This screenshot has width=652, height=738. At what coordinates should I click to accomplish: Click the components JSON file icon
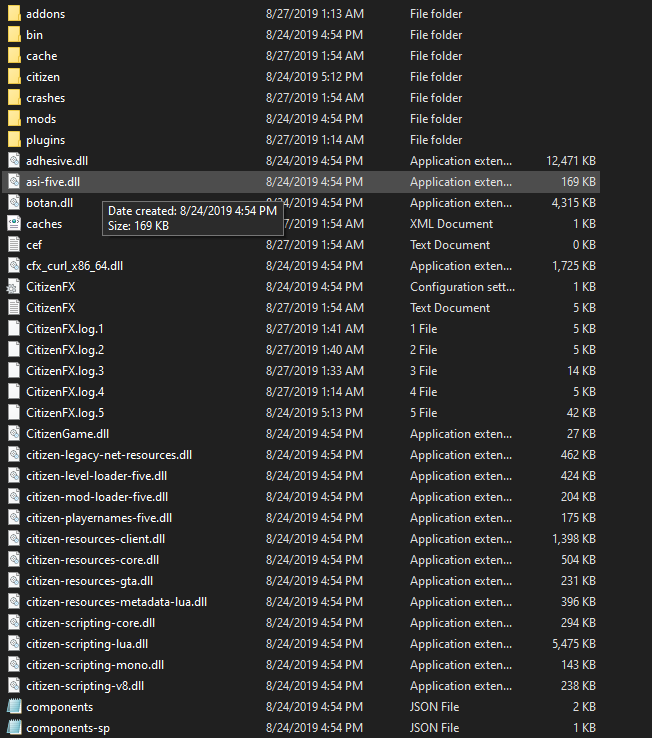pos(14,707)
